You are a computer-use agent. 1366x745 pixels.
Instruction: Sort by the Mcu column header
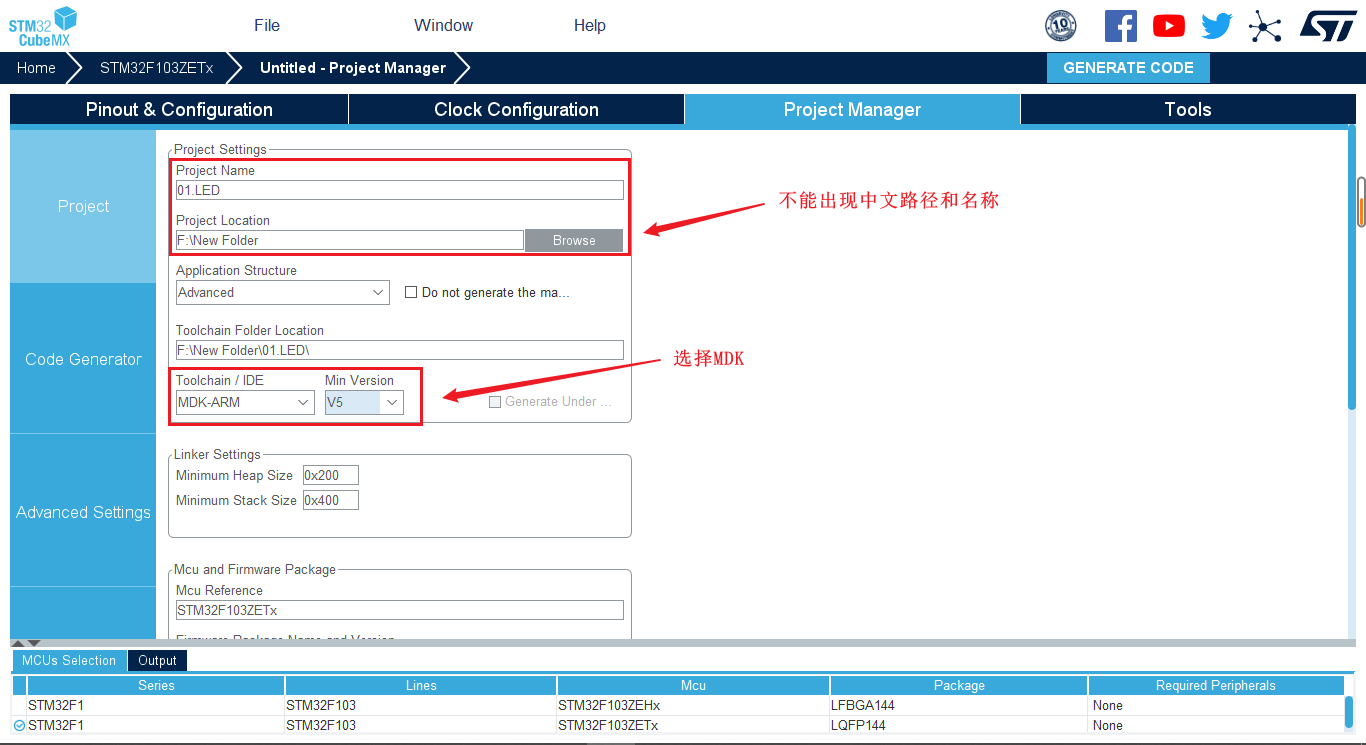tap(693, 685)
